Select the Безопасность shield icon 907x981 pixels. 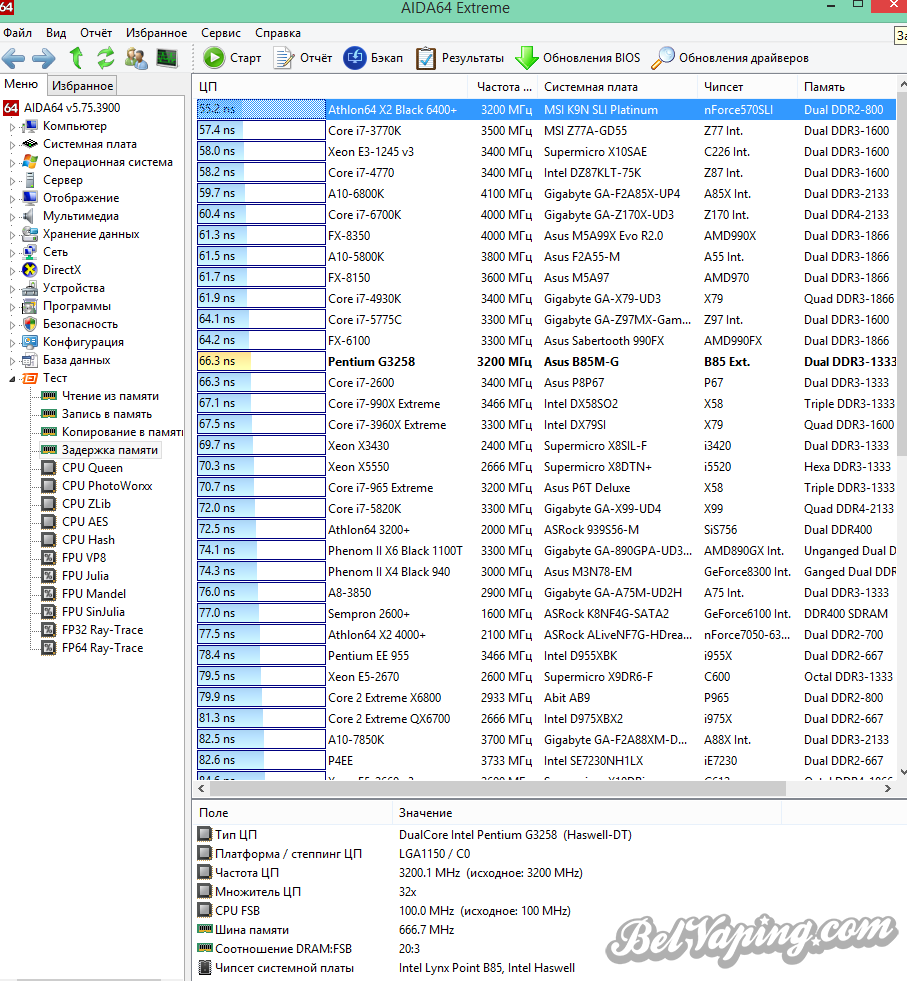[x=29, y=324]
